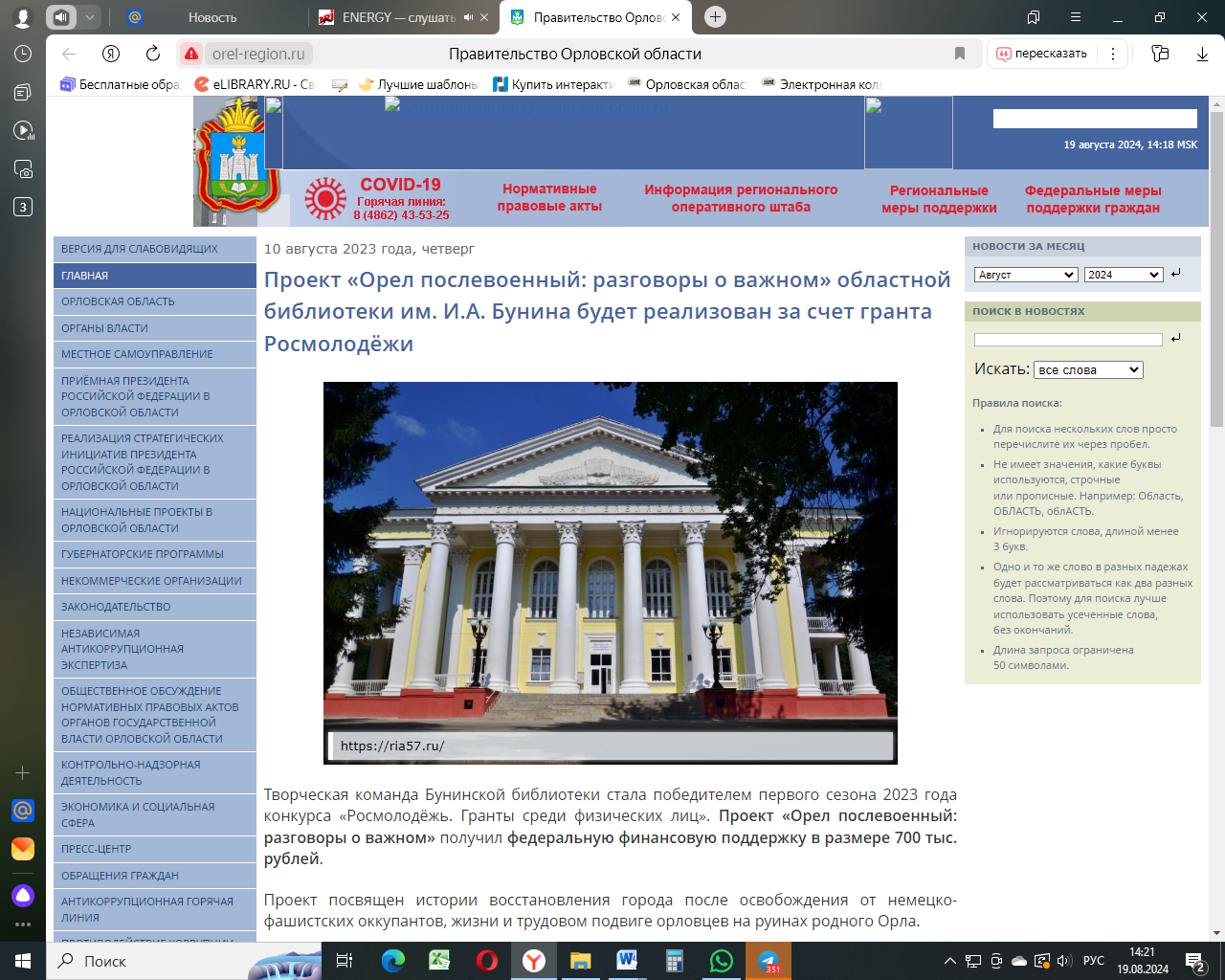Launch Telegram from the taskbar
The height and width of the screenshot is (980, 1225).
tap(768, 961)
